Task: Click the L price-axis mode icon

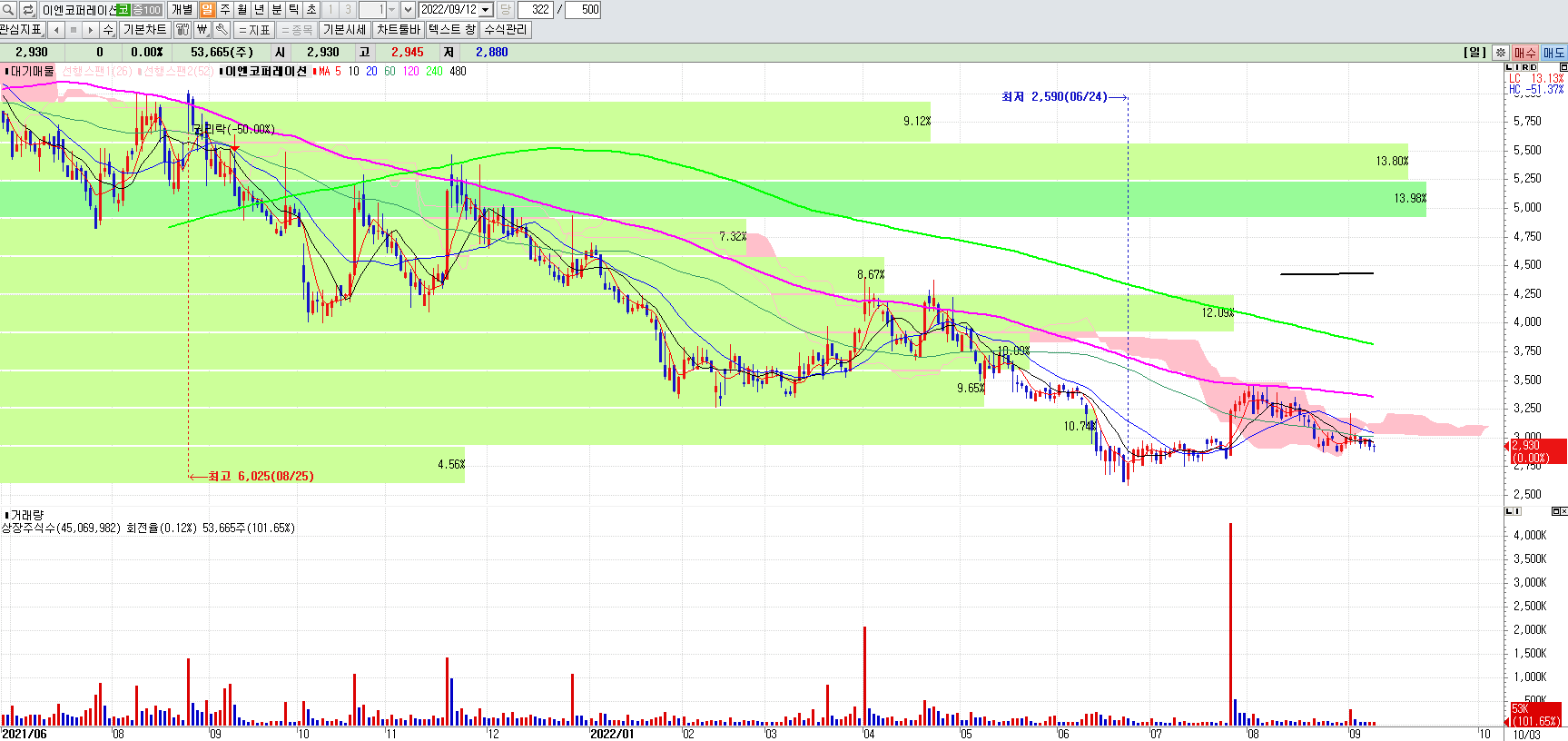Action: coord(1509,67)
